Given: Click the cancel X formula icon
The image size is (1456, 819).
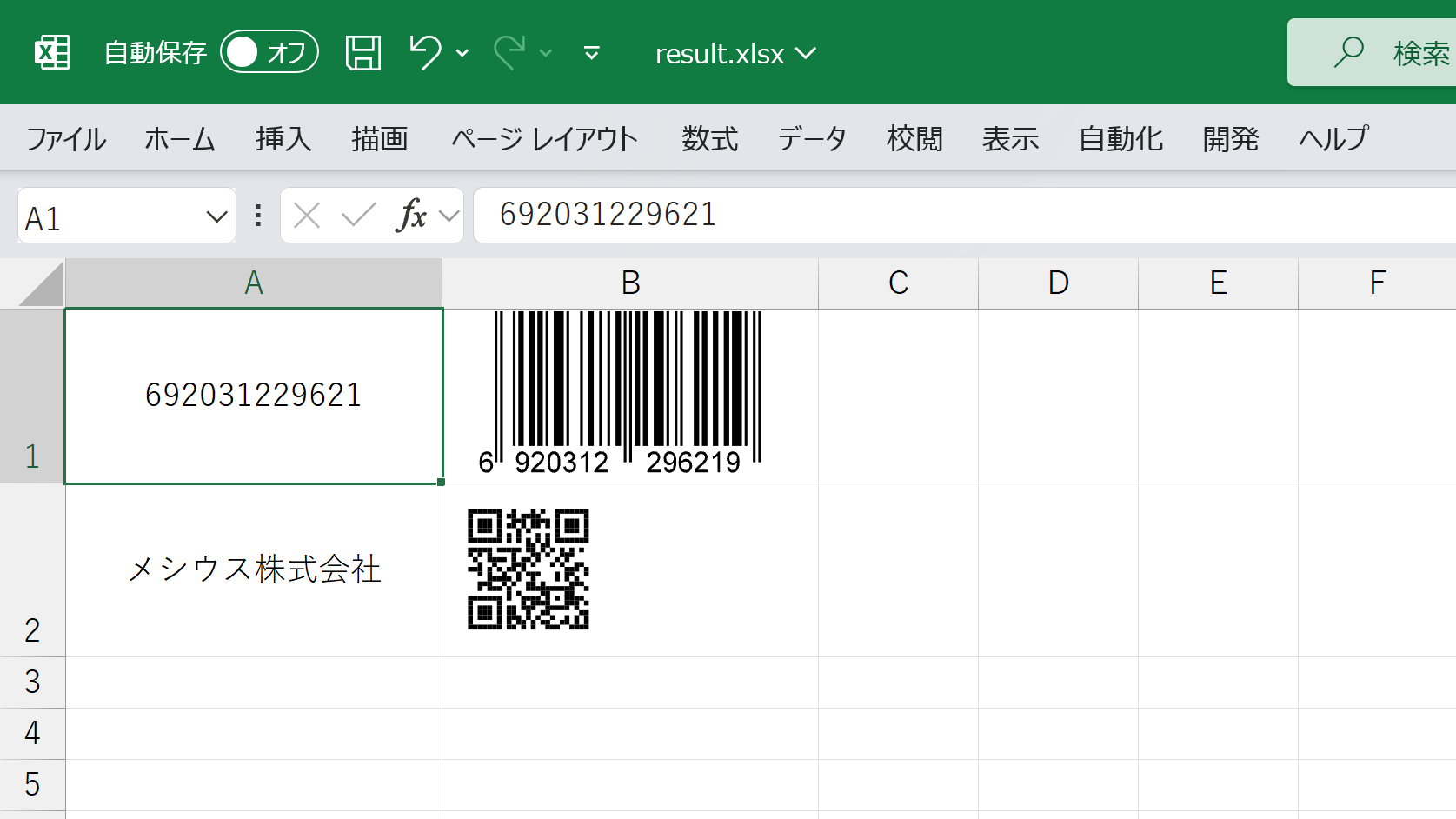Looking at the screenshot, I should 307,215.
